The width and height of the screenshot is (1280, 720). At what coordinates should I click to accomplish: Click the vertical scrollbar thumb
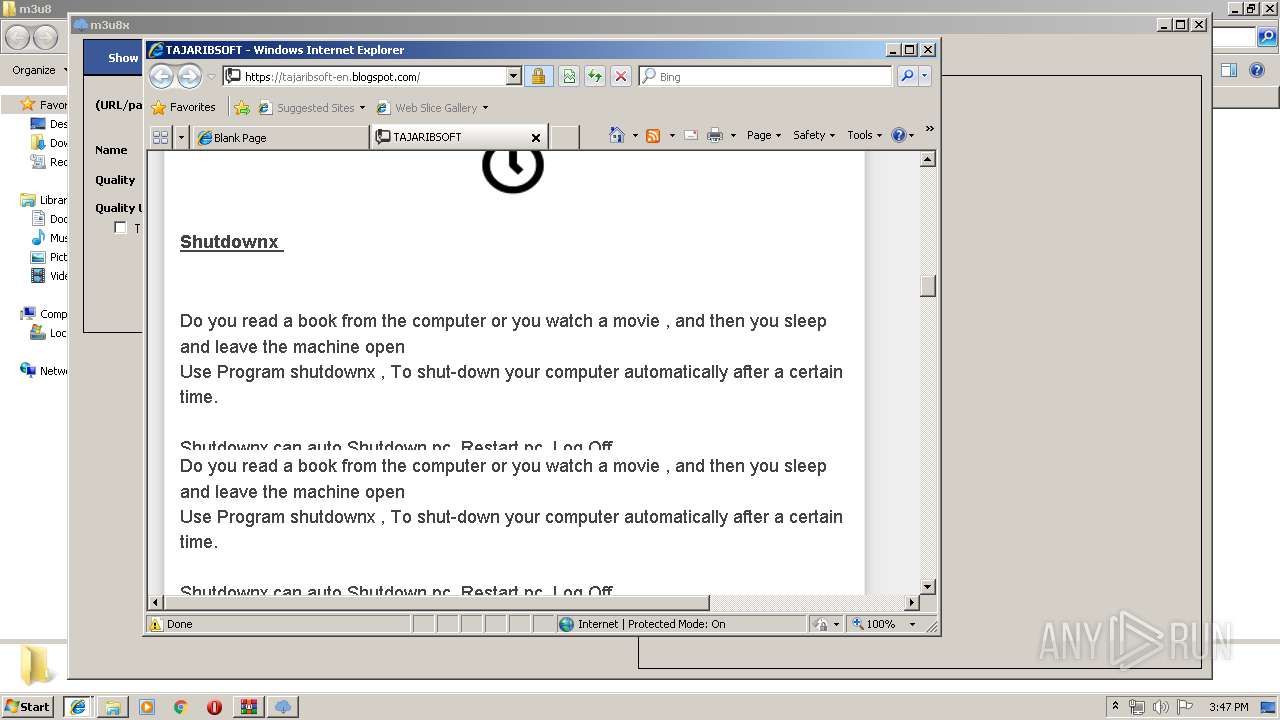click(928, 286)
